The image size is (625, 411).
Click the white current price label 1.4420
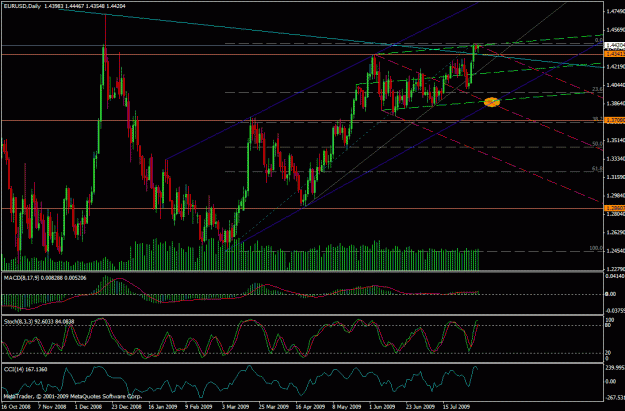(614, 45)
